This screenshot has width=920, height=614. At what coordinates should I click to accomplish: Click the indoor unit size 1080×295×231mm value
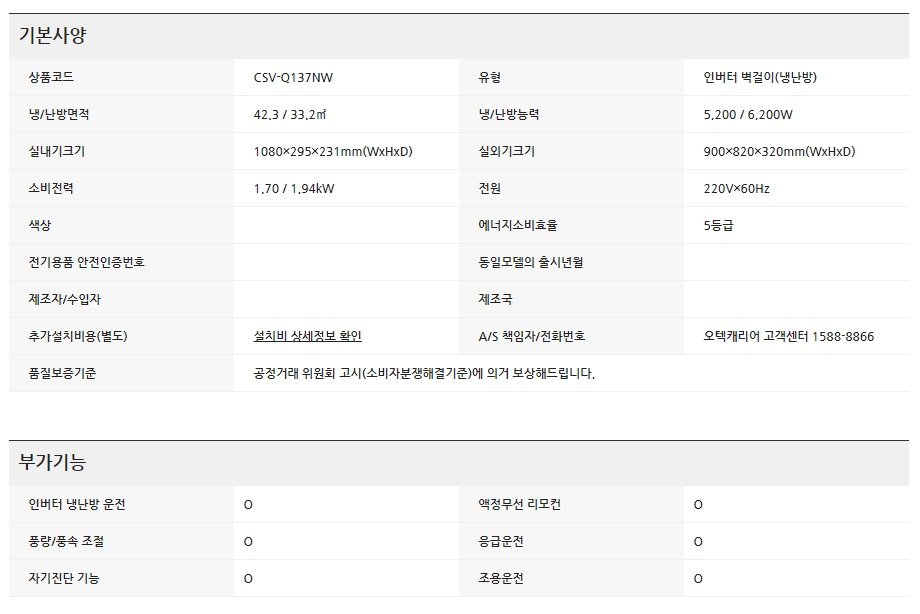[333, 152]
